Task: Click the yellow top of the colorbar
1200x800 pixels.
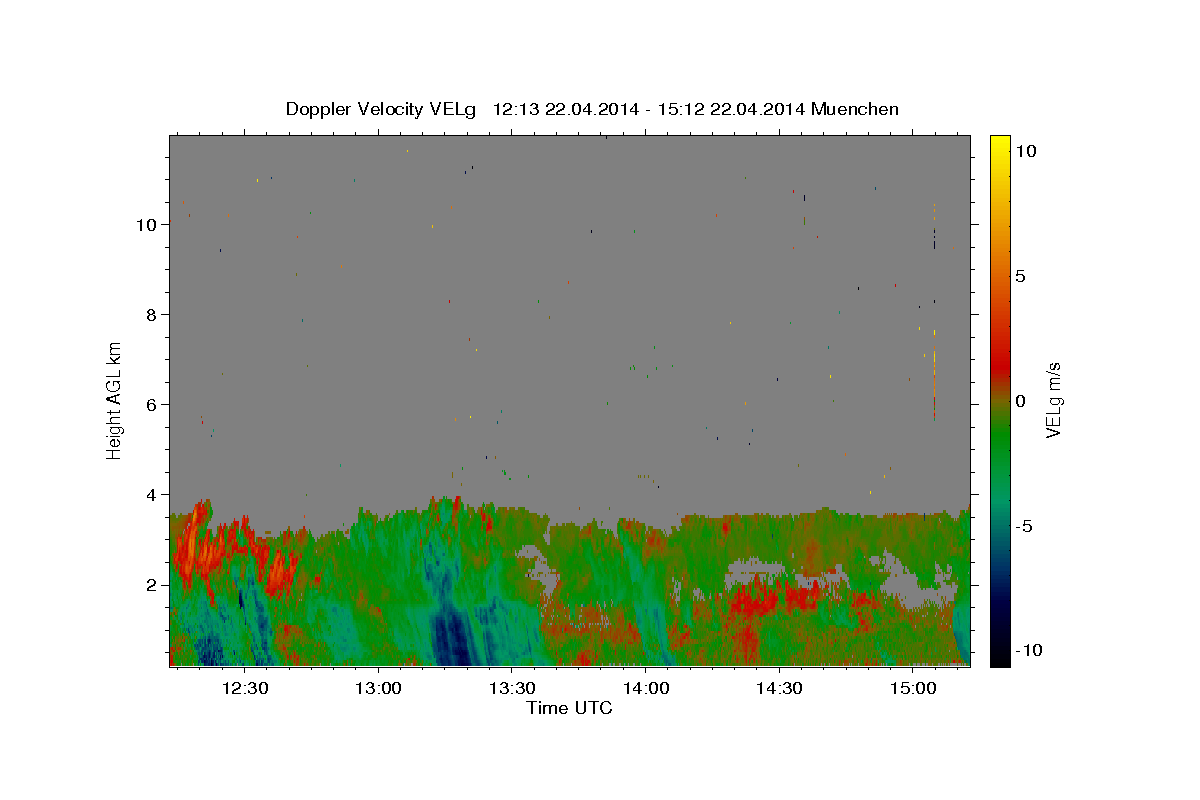Action: [x=999, y=145]
